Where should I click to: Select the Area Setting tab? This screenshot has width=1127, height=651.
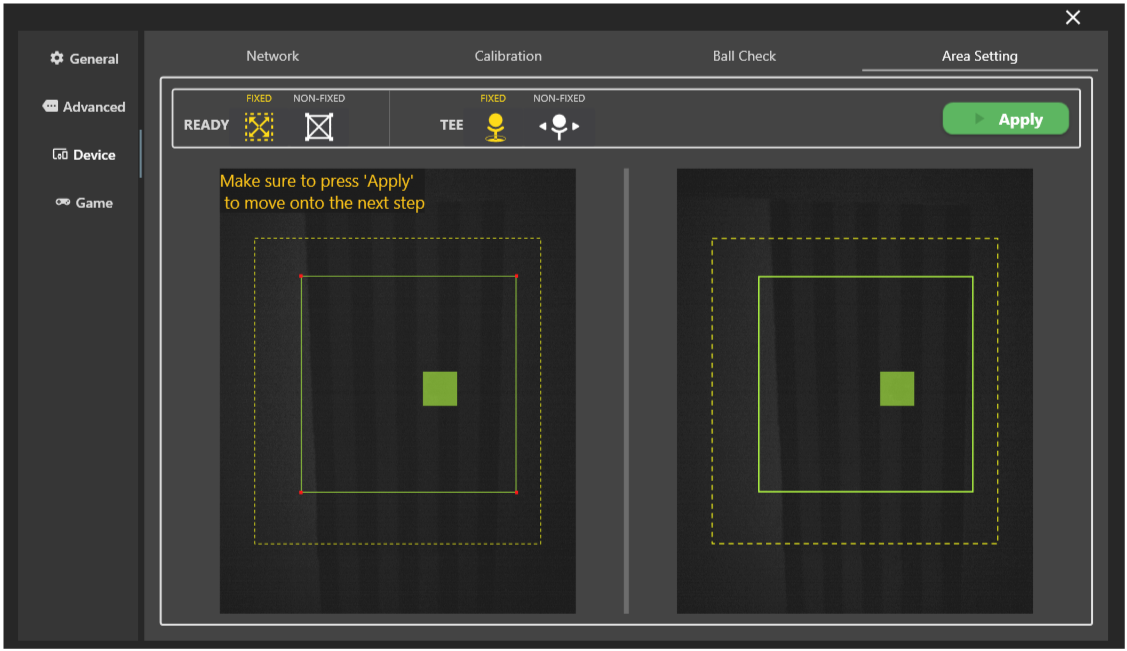coord(980,56)
